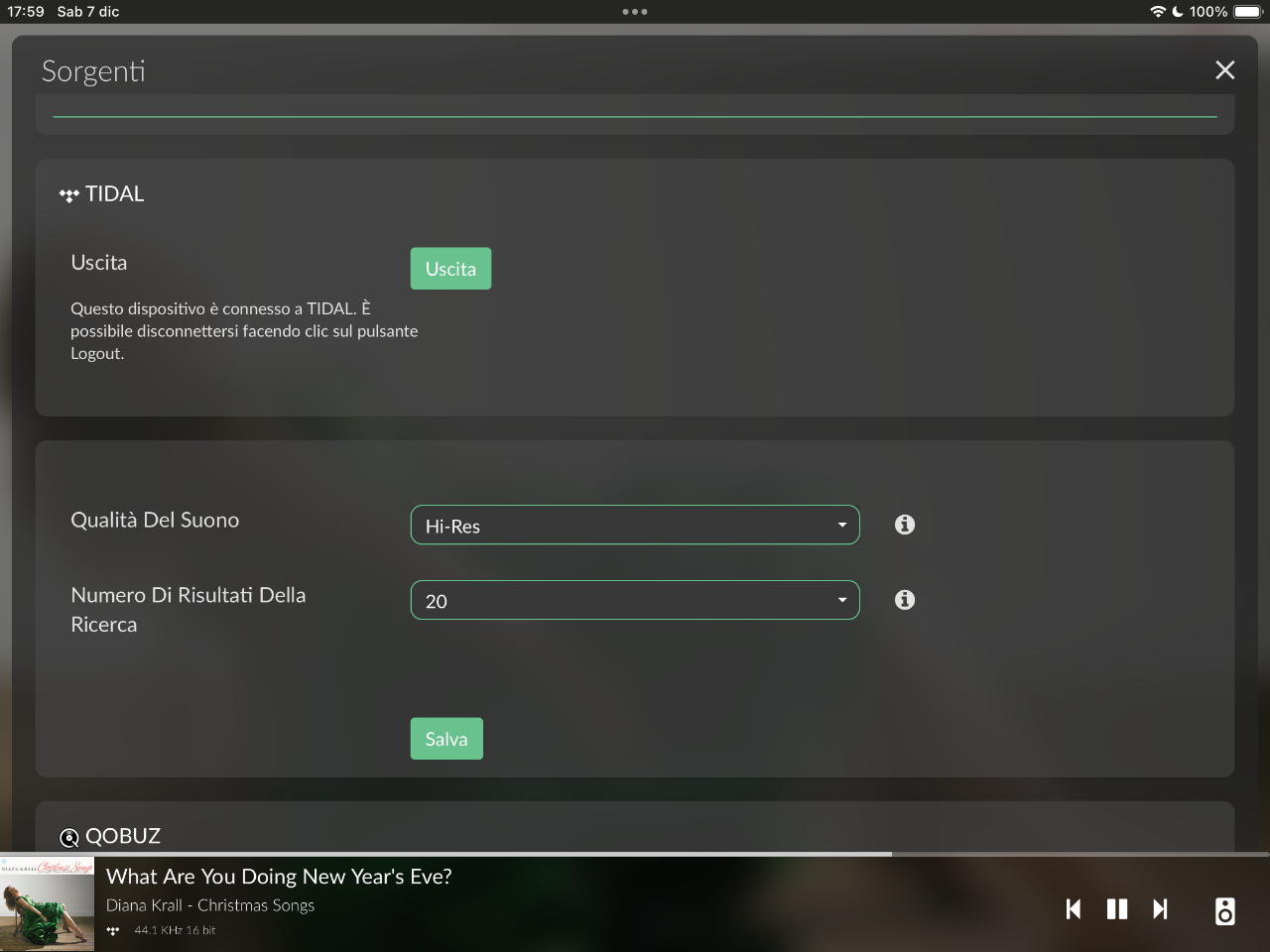Screen dimensions: 1270x952
Task: Click the QOBUZ logo icon
Action: [69, 838]
